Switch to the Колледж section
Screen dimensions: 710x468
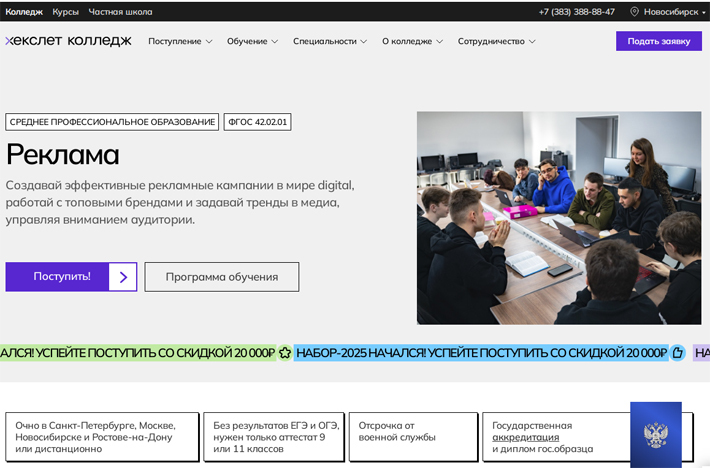click(x=24, y=12)
